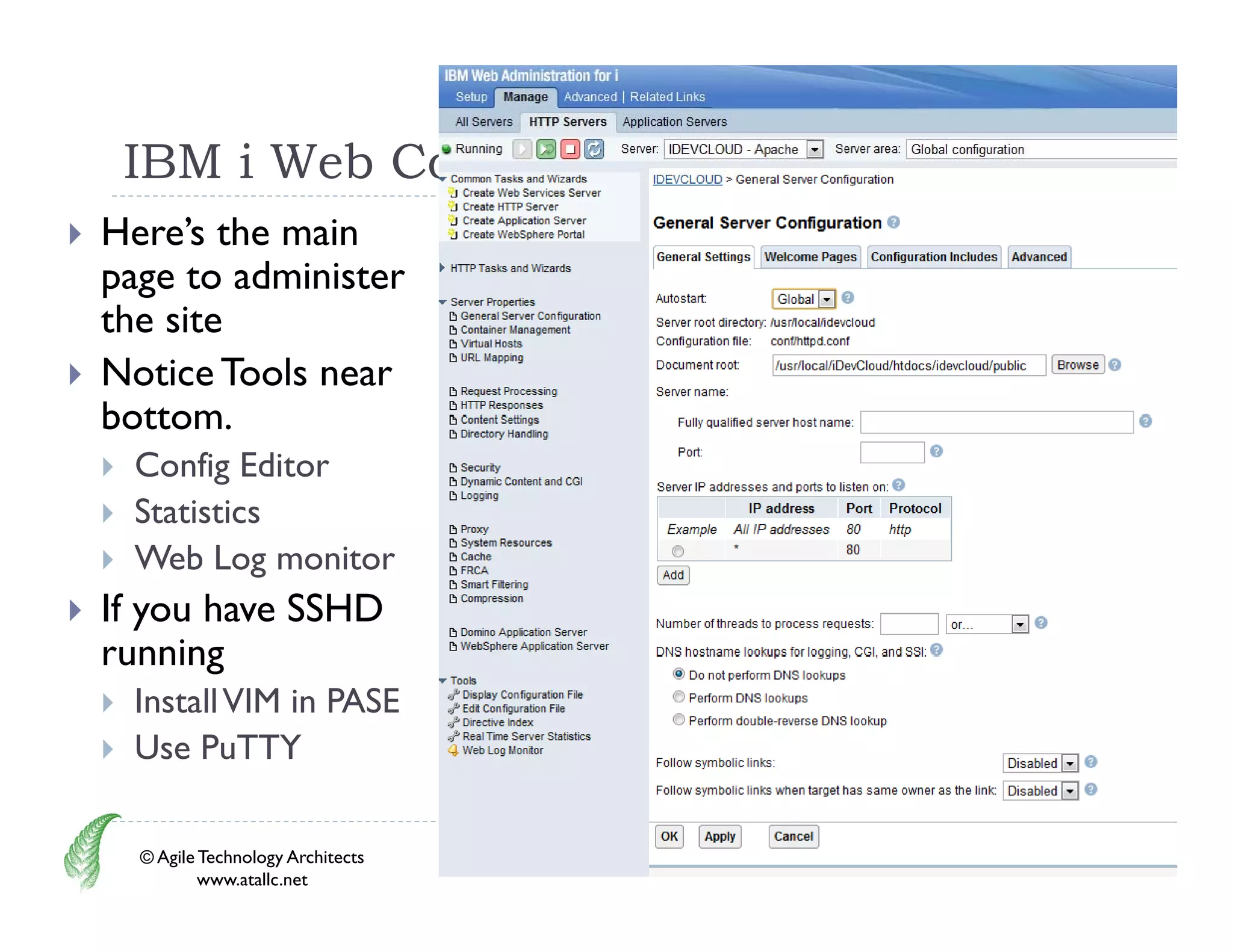1233x952 pixels.
Task: Click the Display Configuration File tool icon
Action: [453, 694]
